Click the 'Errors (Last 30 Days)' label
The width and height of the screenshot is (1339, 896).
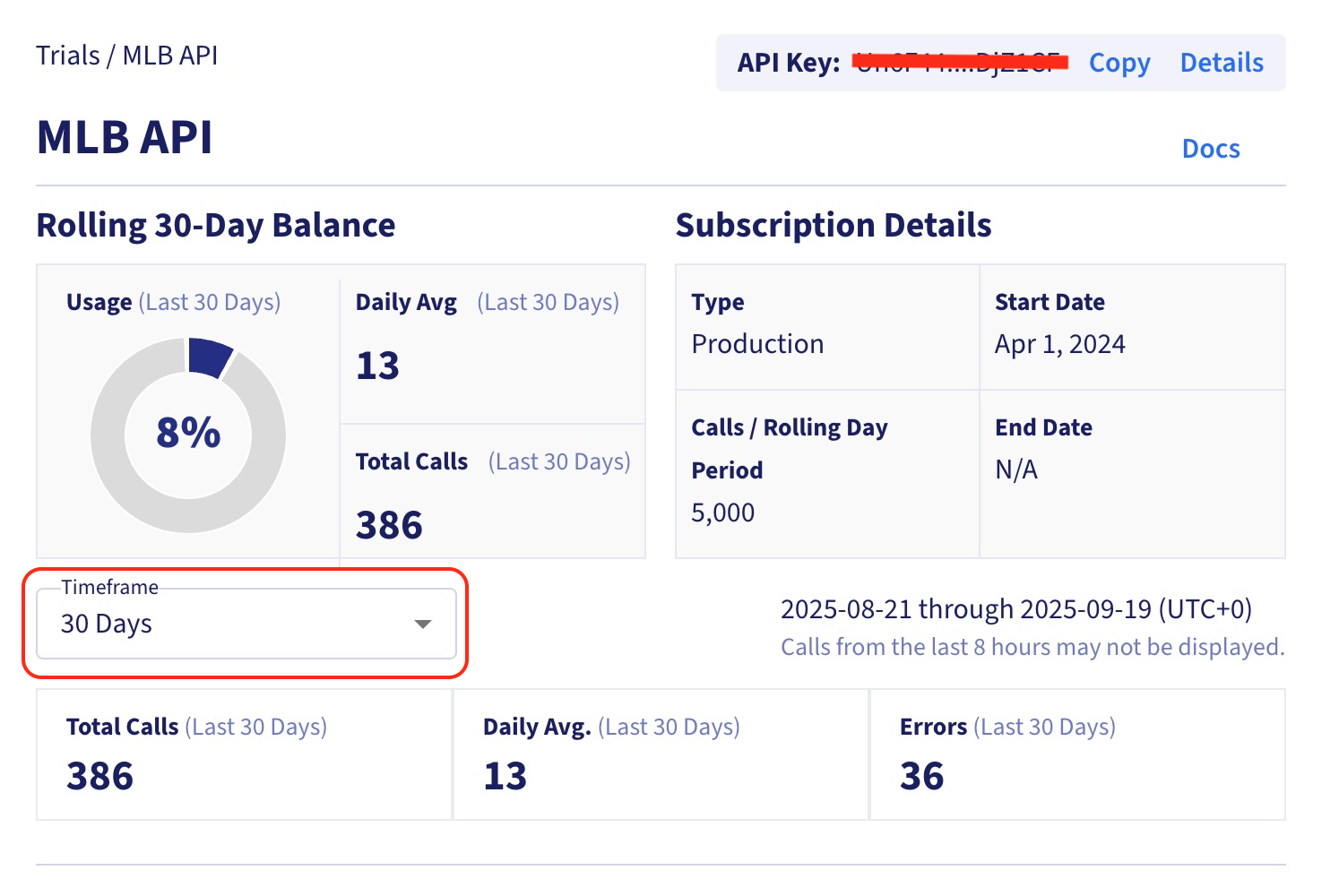[1008, 727]
